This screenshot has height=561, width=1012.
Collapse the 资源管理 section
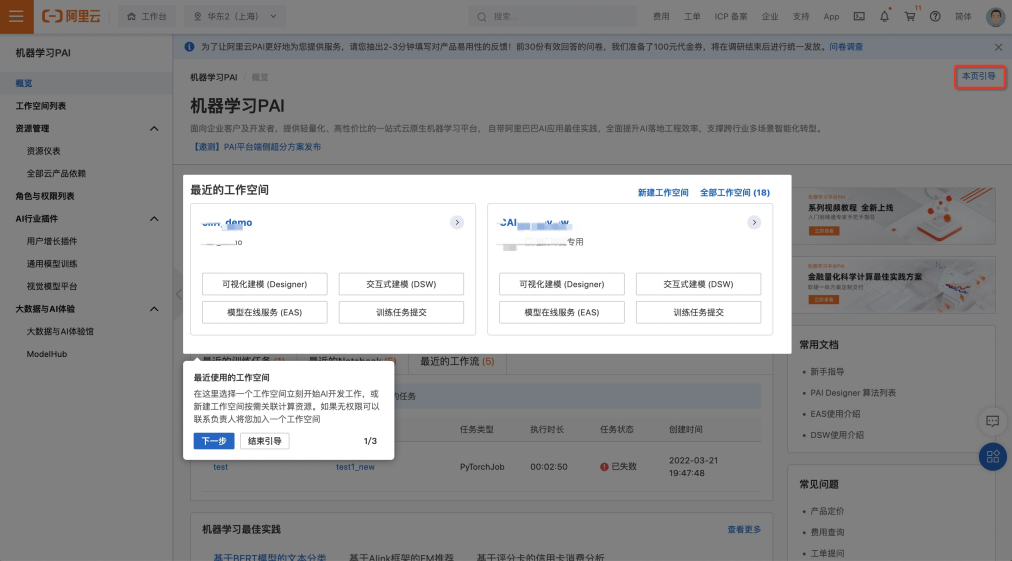[154, 128]
